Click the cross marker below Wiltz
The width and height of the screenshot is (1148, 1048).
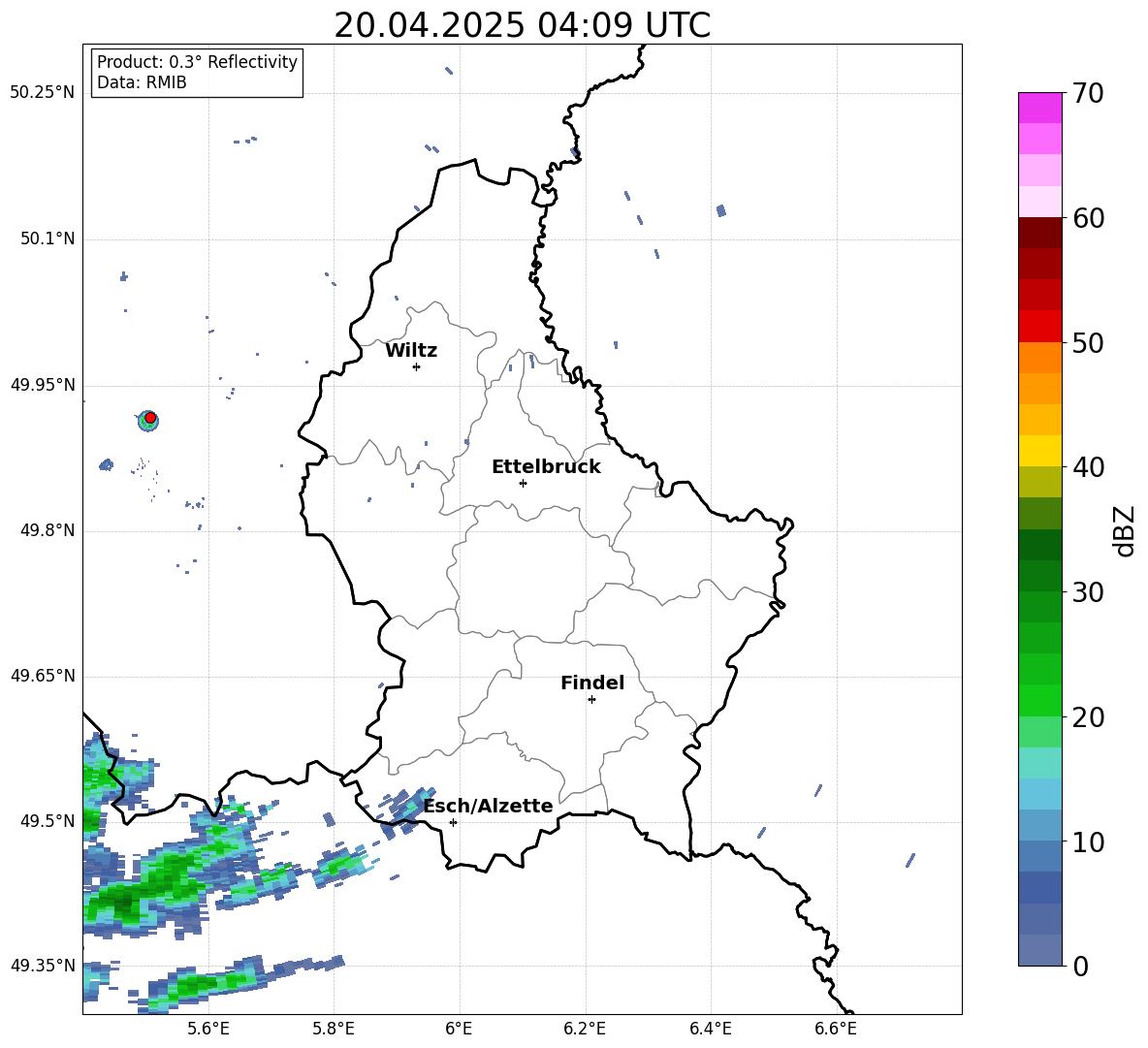point(416,366)
